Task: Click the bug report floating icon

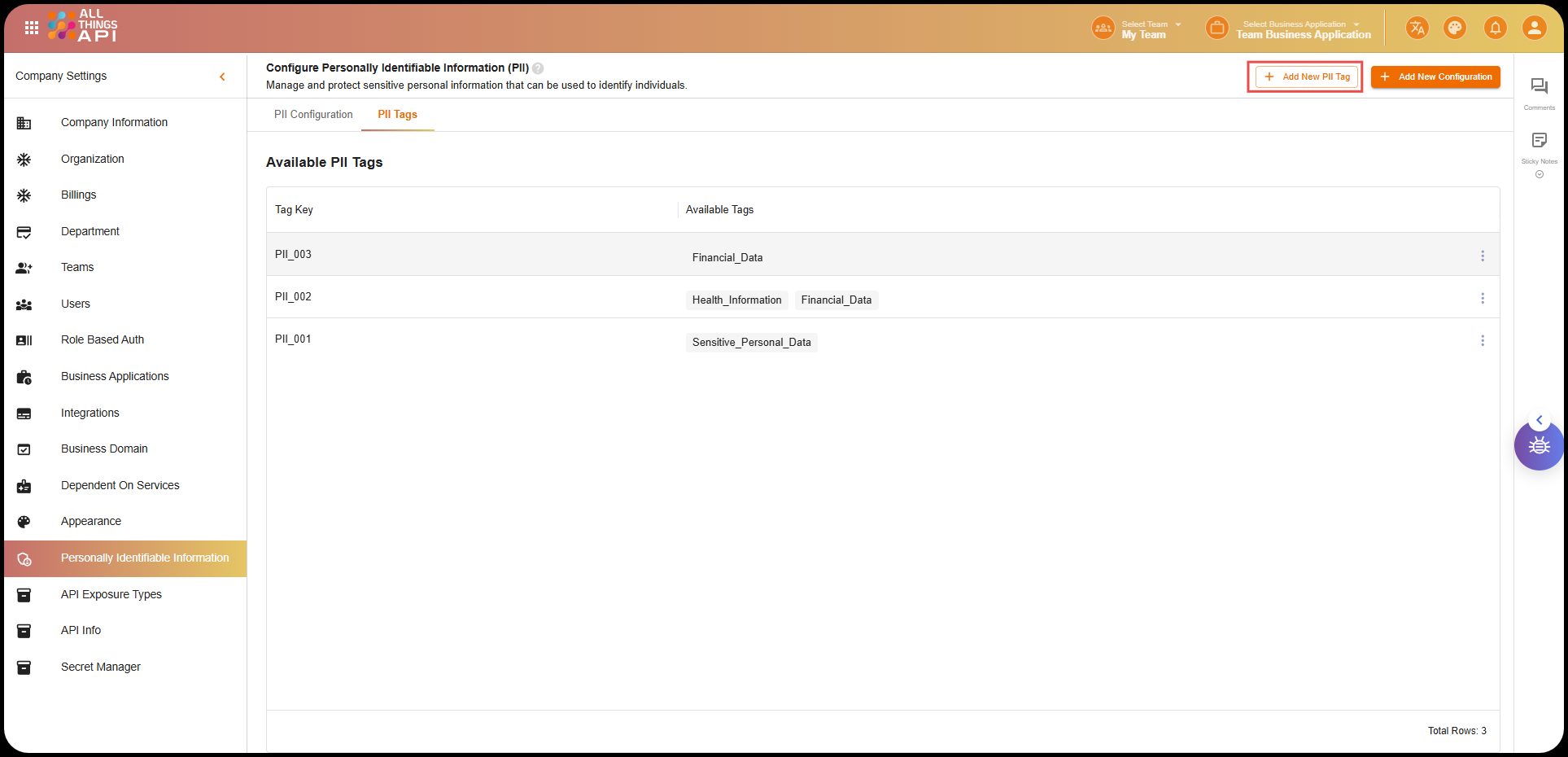Action: [x=1538, y=446]
